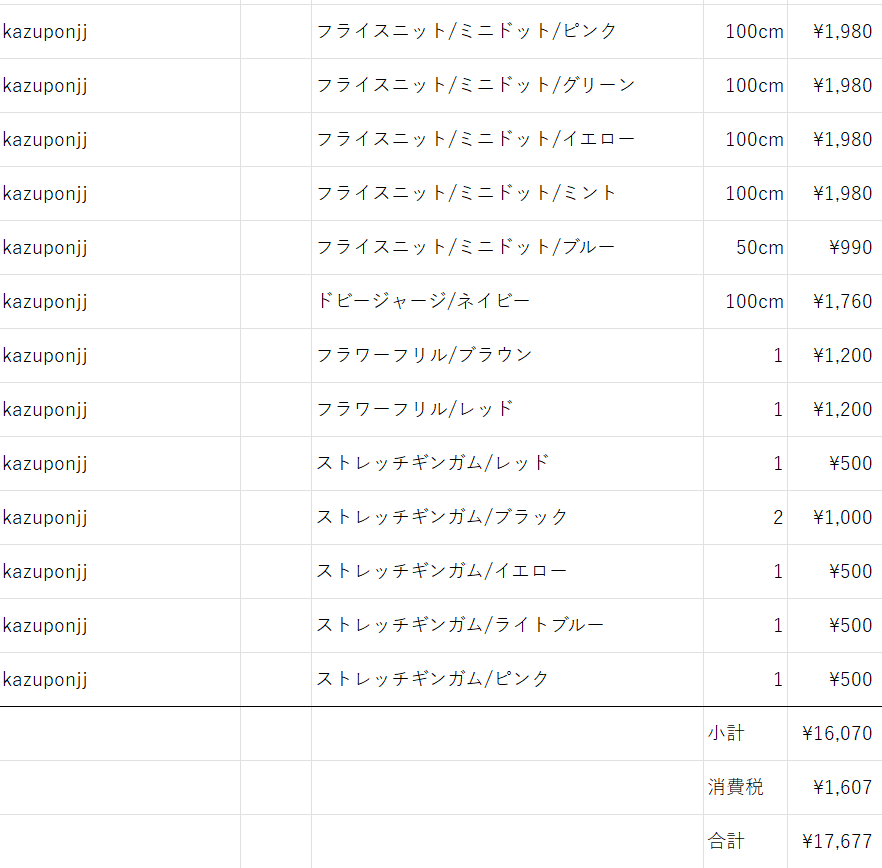Click the フライスニット/ミニドット/ミント cell

point(507,194)
